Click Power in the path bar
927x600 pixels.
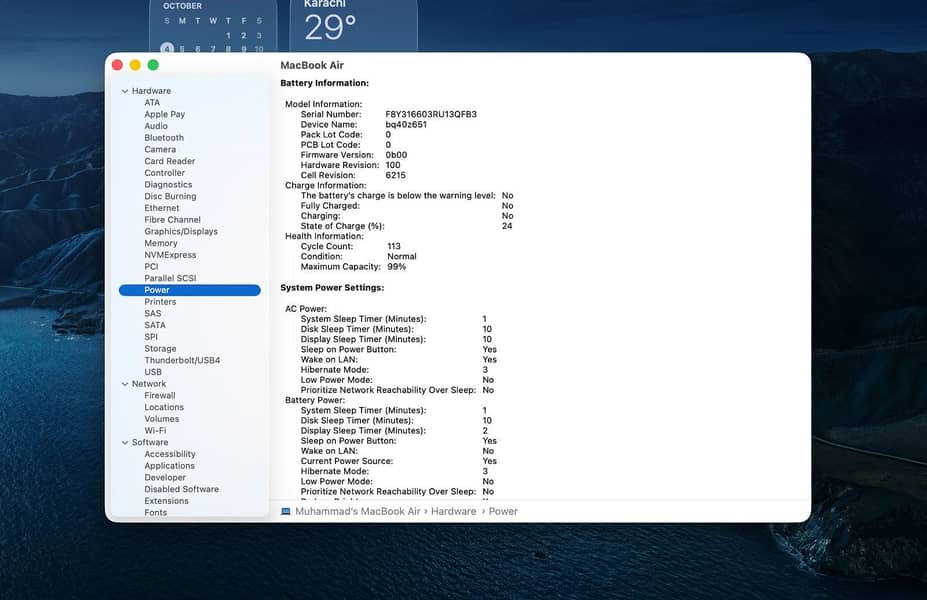(x=503, y=511)
